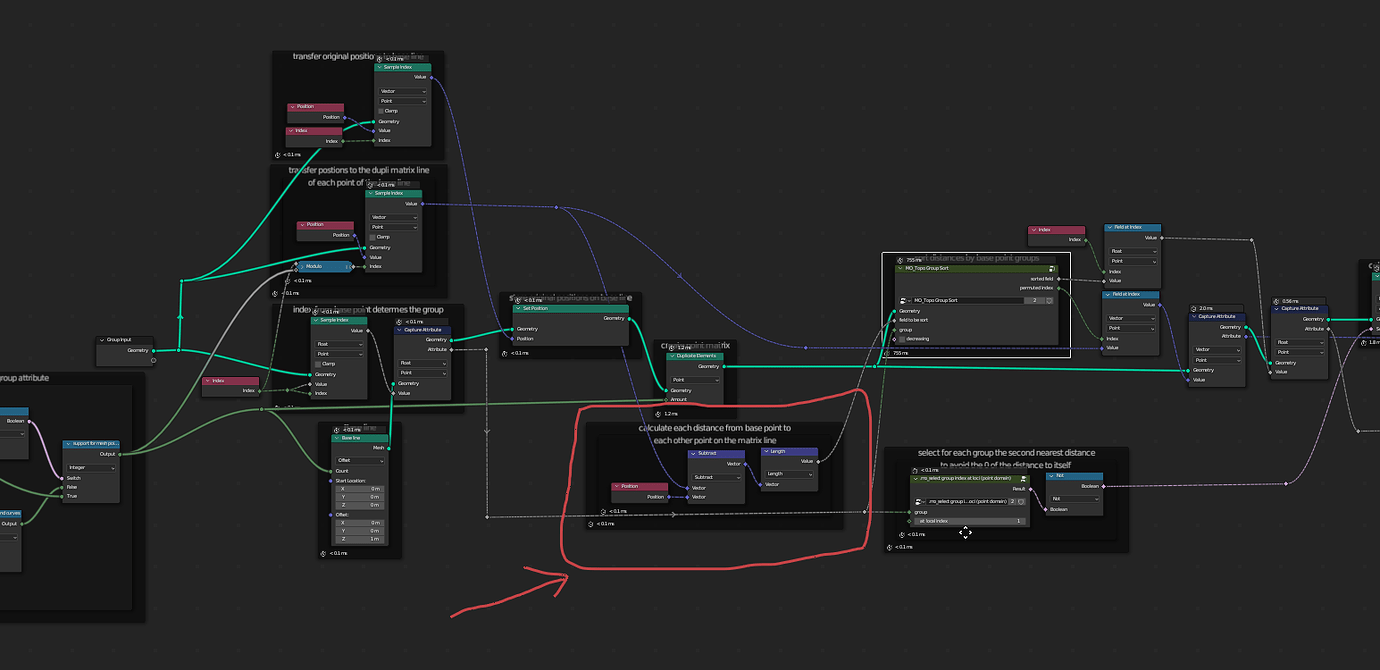This screenshot has height=670, width=1380.
Task: Open Float dropdown in 'determes the group' Sample Index
Action: (x=340, y=344)
